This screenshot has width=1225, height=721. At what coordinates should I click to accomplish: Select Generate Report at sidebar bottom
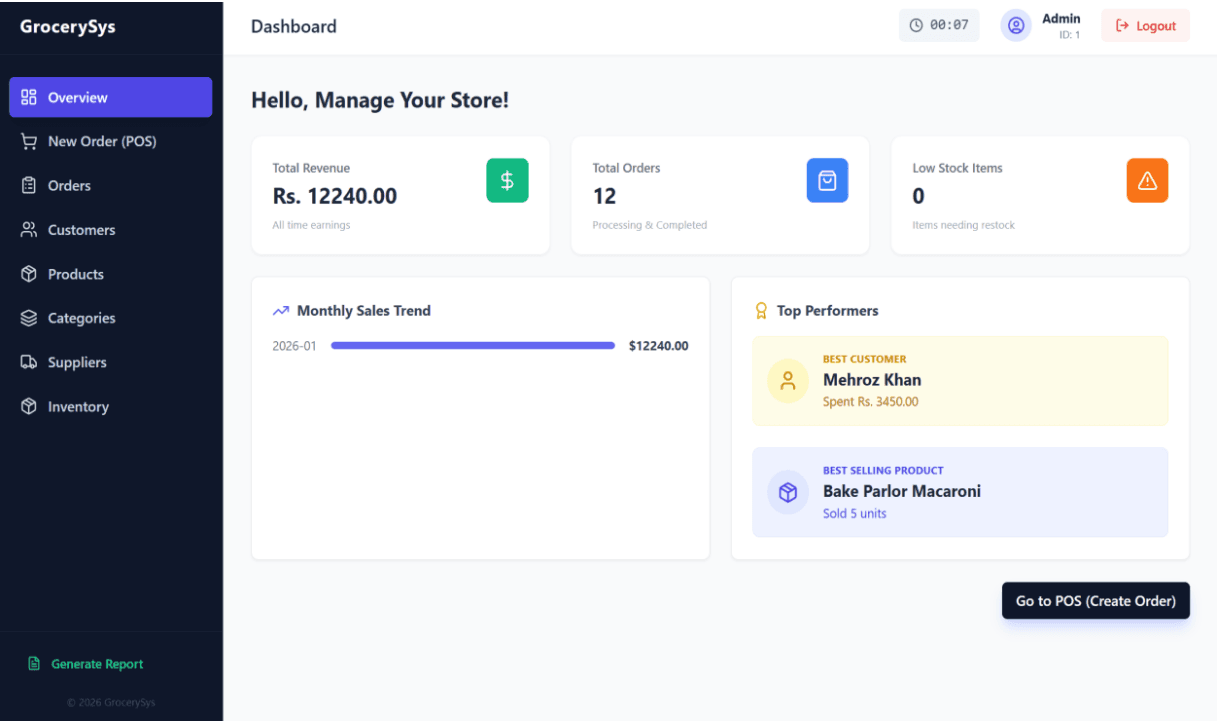click(x=97, y=663)
